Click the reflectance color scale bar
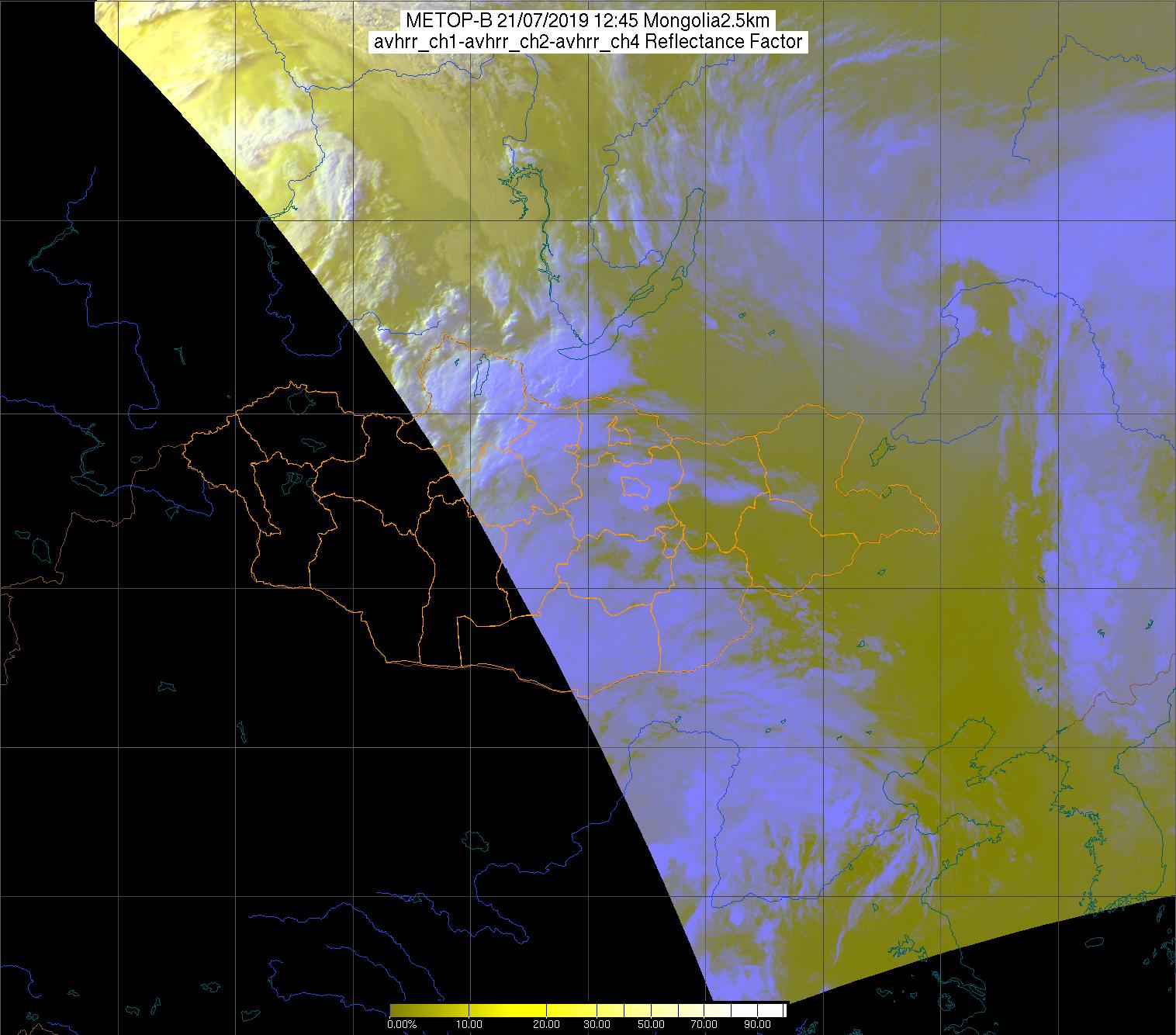The width and height of the screenshot is (1176, 1035). coord(588,1009)
